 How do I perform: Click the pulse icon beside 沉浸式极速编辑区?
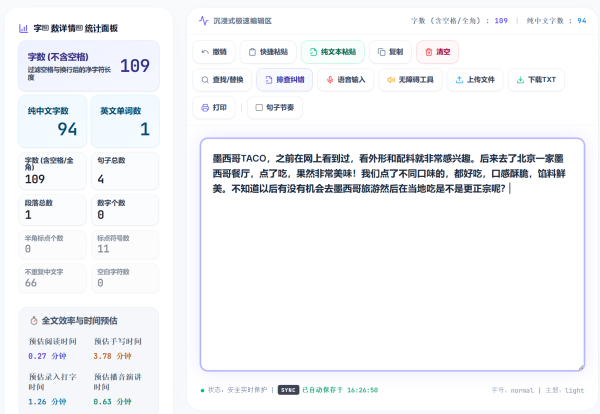tap(204, 21)
